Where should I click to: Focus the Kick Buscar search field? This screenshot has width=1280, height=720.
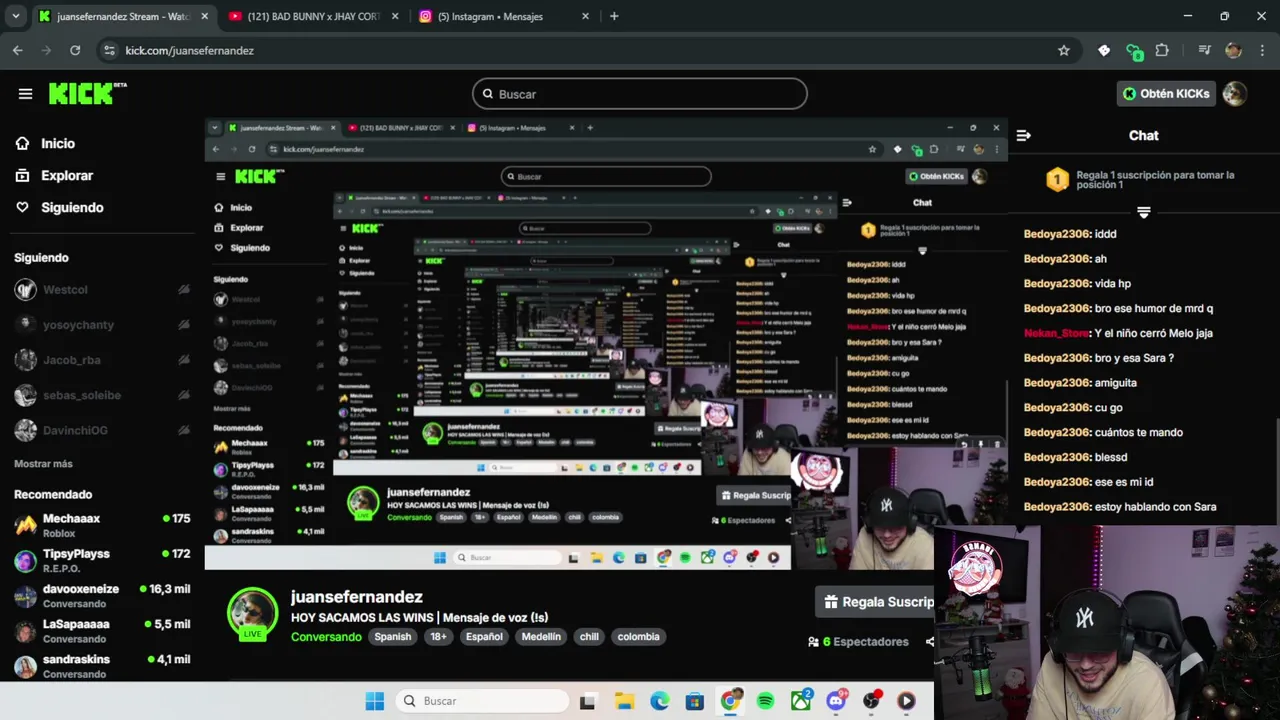640,94
